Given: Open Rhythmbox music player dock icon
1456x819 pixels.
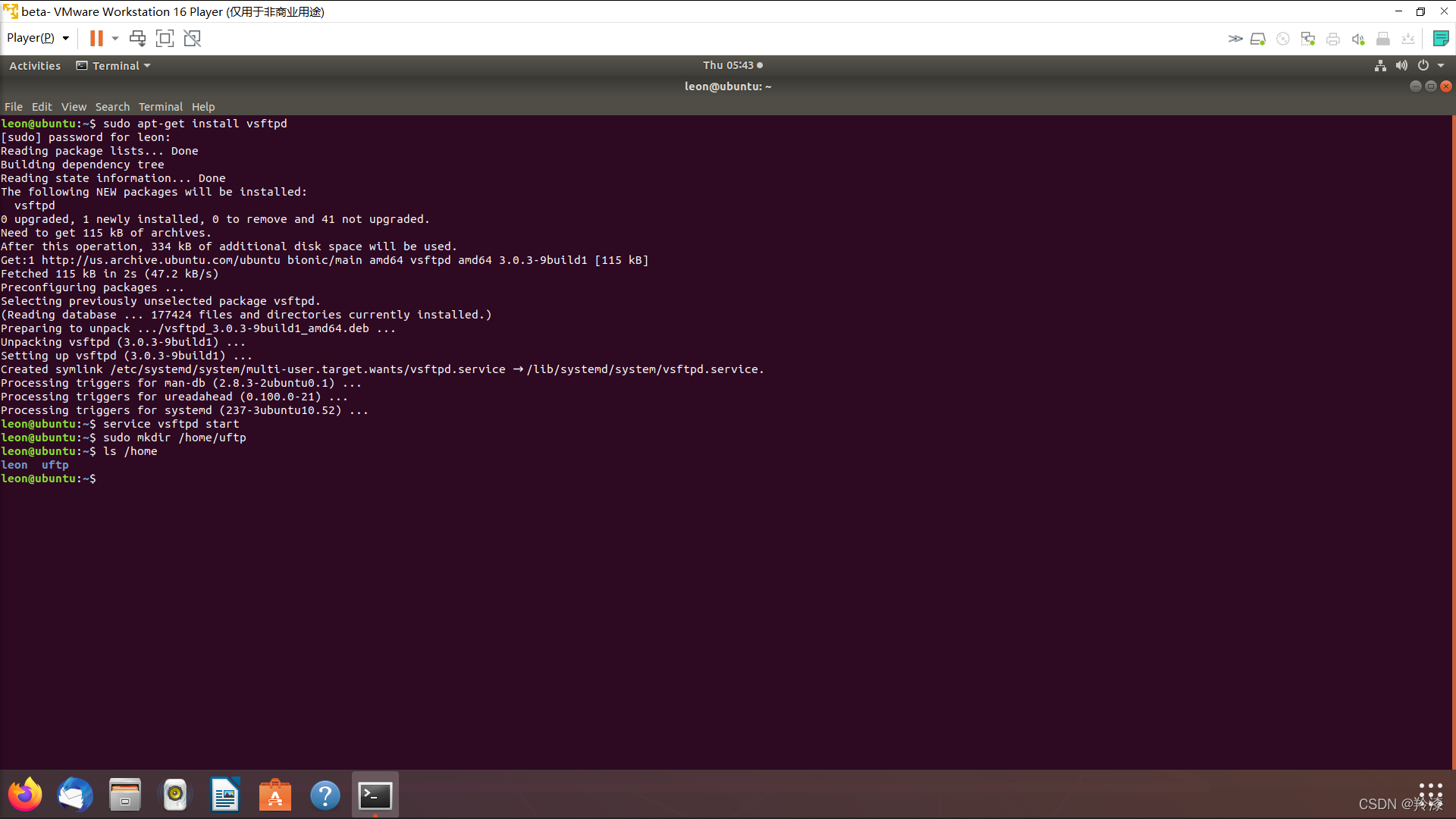Looking at the screenshot, I should click(x=175, y=795).
